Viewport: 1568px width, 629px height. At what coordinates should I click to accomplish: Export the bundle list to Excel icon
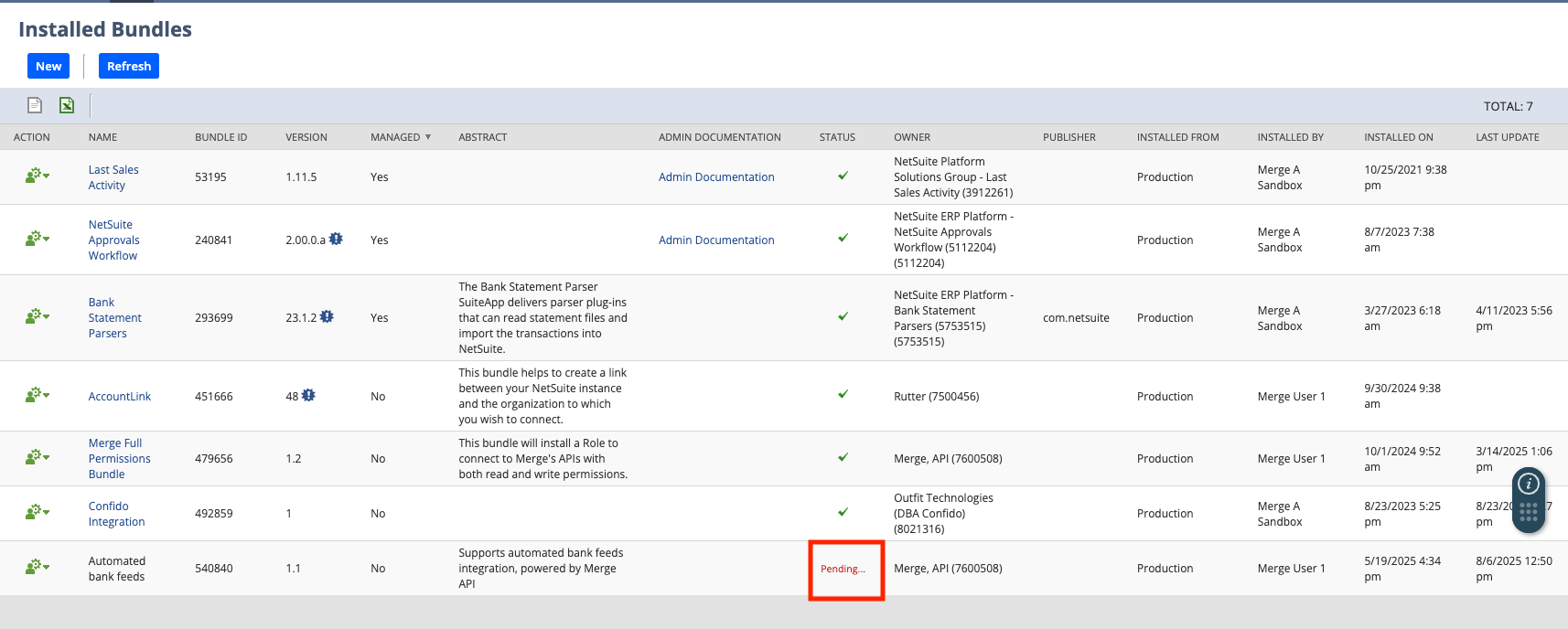tap(67, 105)
